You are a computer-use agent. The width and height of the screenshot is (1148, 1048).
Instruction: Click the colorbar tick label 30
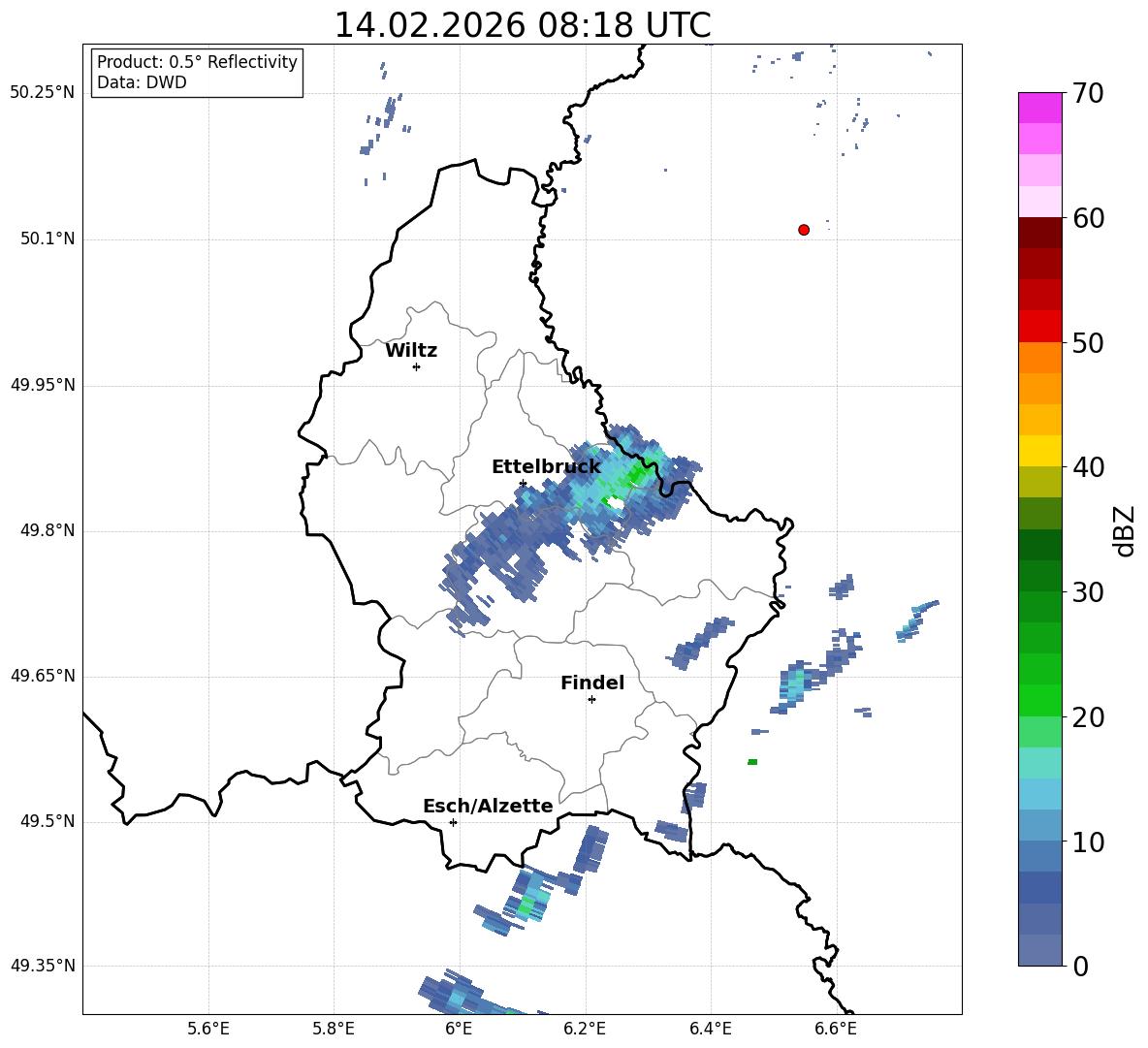pyautogui.click(x=1088, y=592)
